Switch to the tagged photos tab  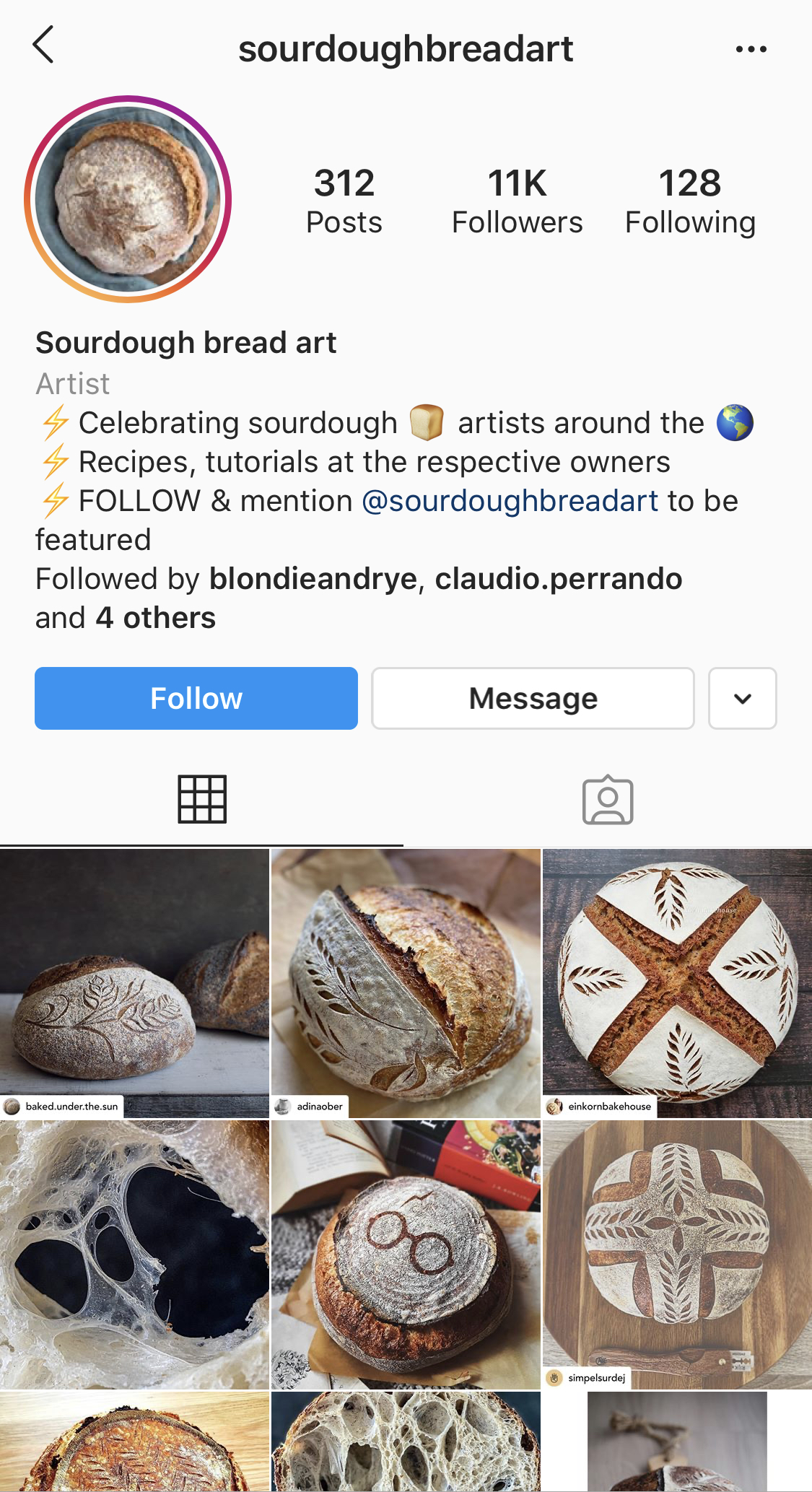pos(608,800)
